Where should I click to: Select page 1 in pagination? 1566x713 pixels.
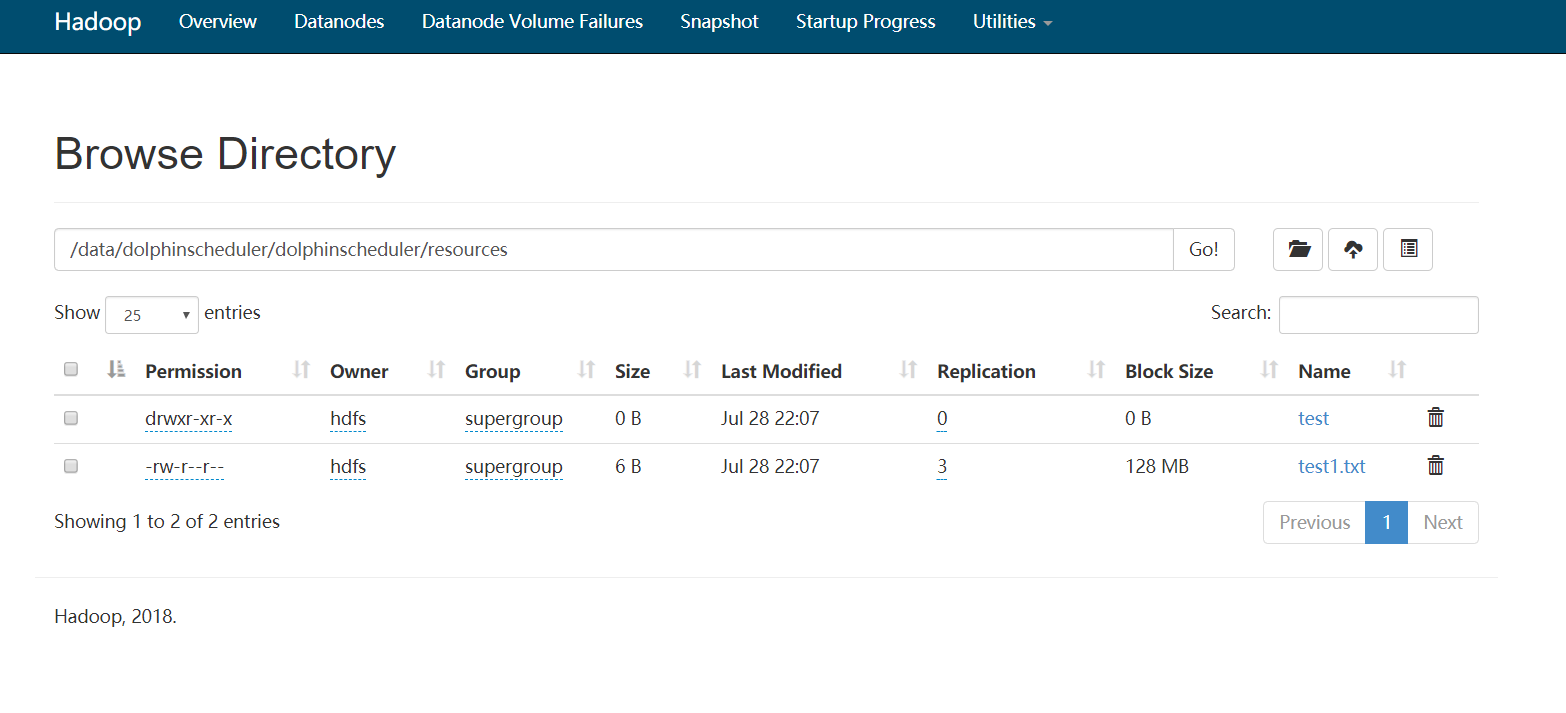1387,522
